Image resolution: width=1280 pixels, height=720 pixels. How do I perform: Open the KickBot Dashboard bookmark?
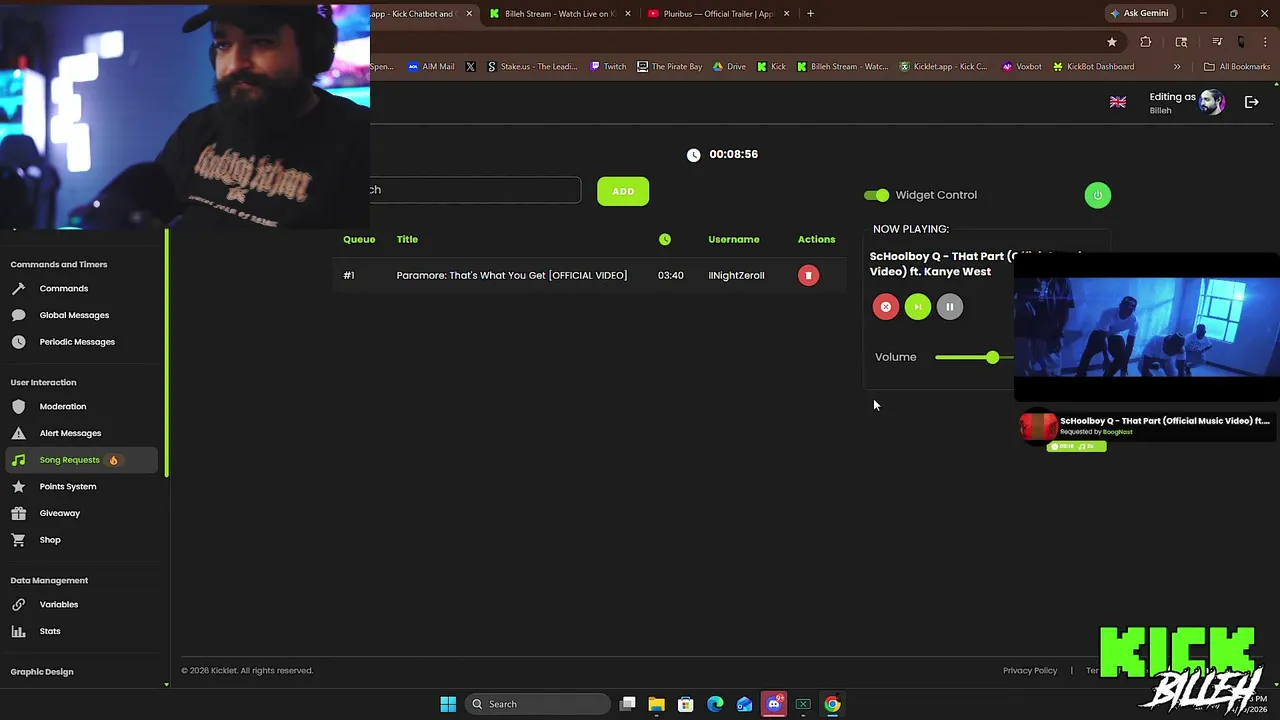pos(1093,67)
